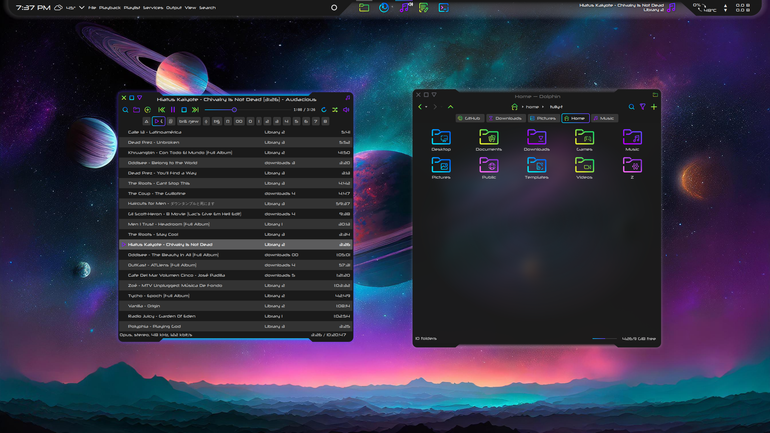Go up one folder level in Dolphin
770x433 pixels.
point(450,107)
